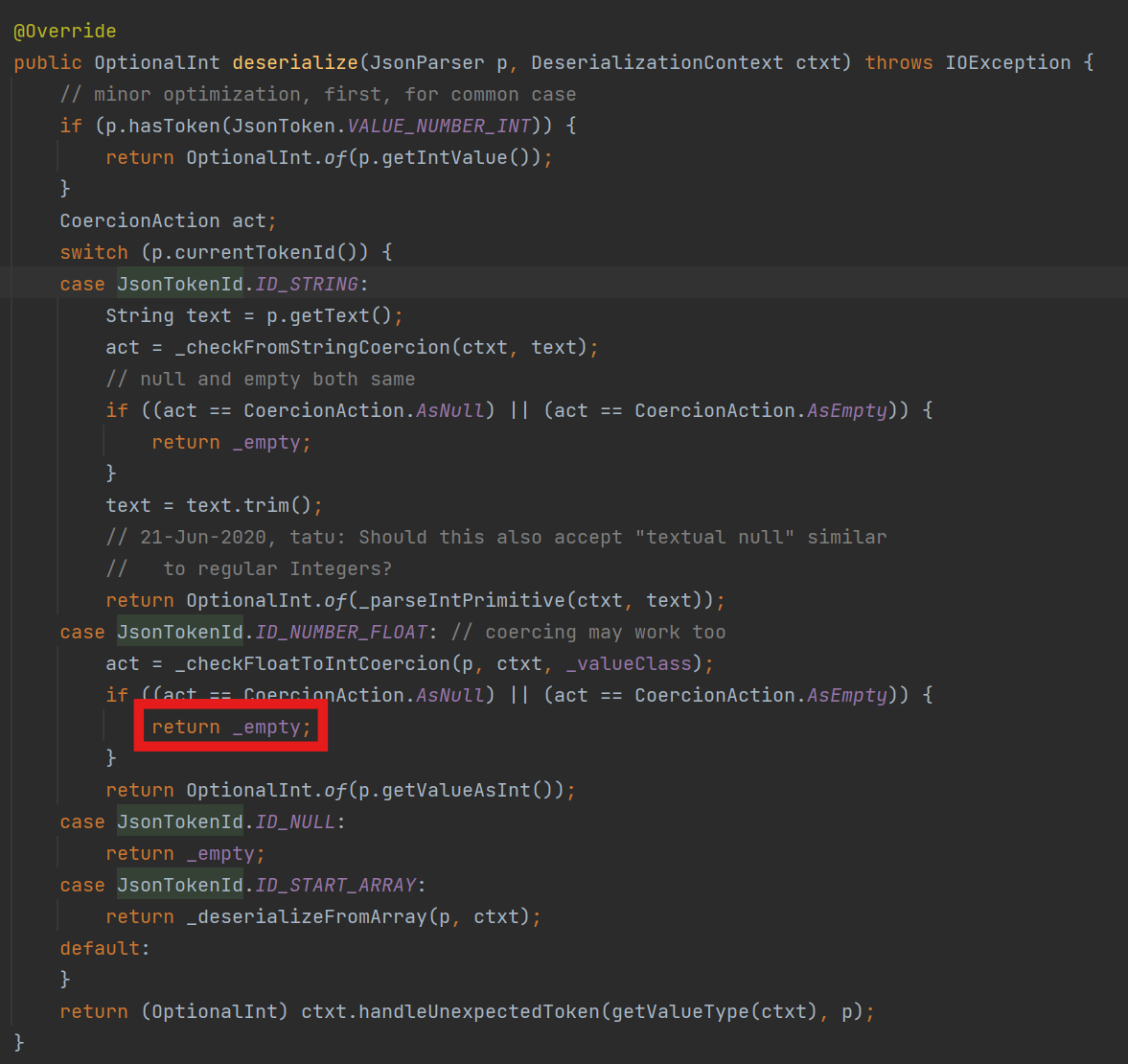Select the deserialize method name
This screenshot has width=1128, height=1064.
coord(295,62)
